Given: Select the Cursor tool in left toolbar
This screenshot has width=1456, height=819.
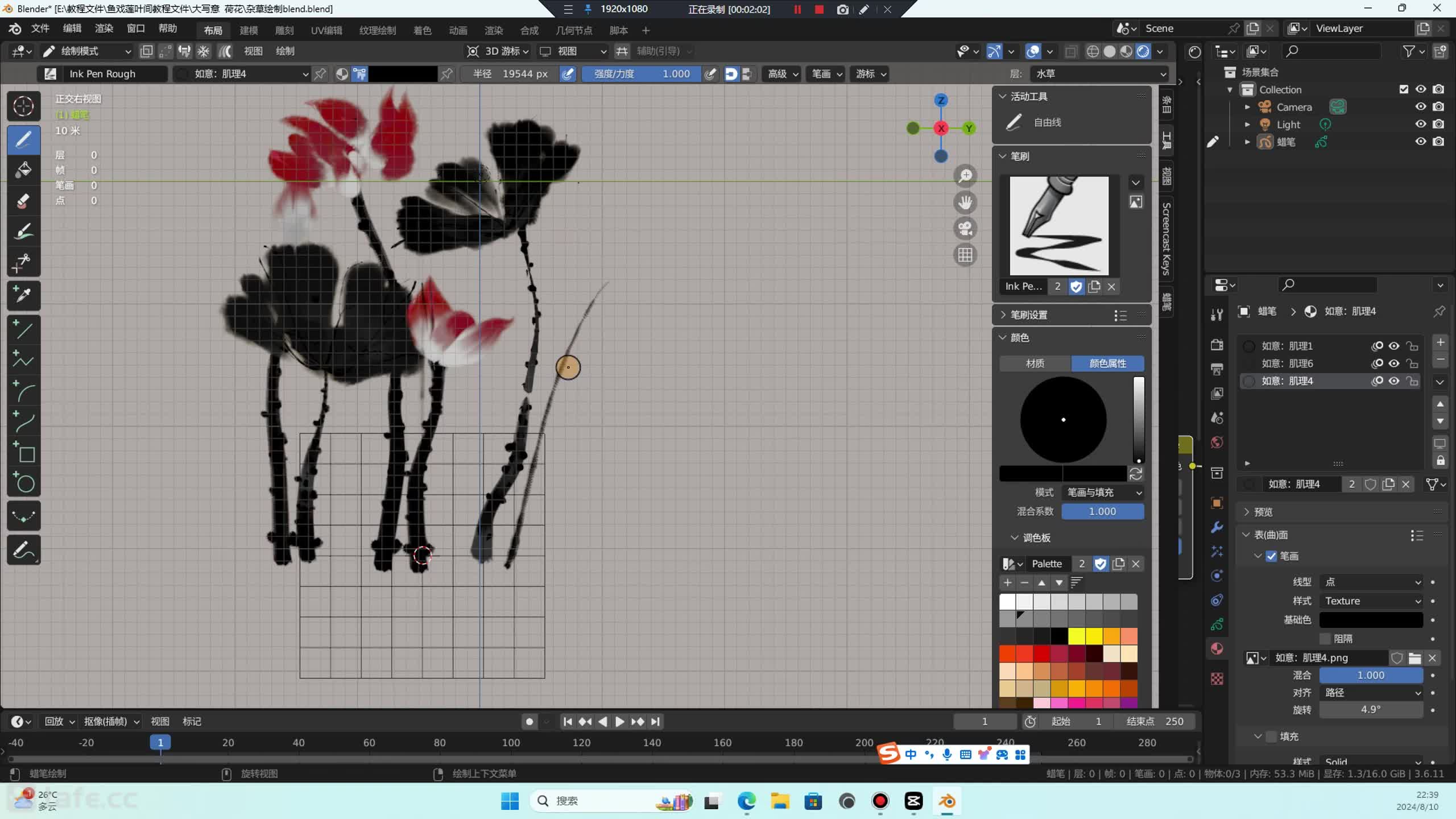Looking at the screenshot, I should pyautogui.click(x=23, y=106).
